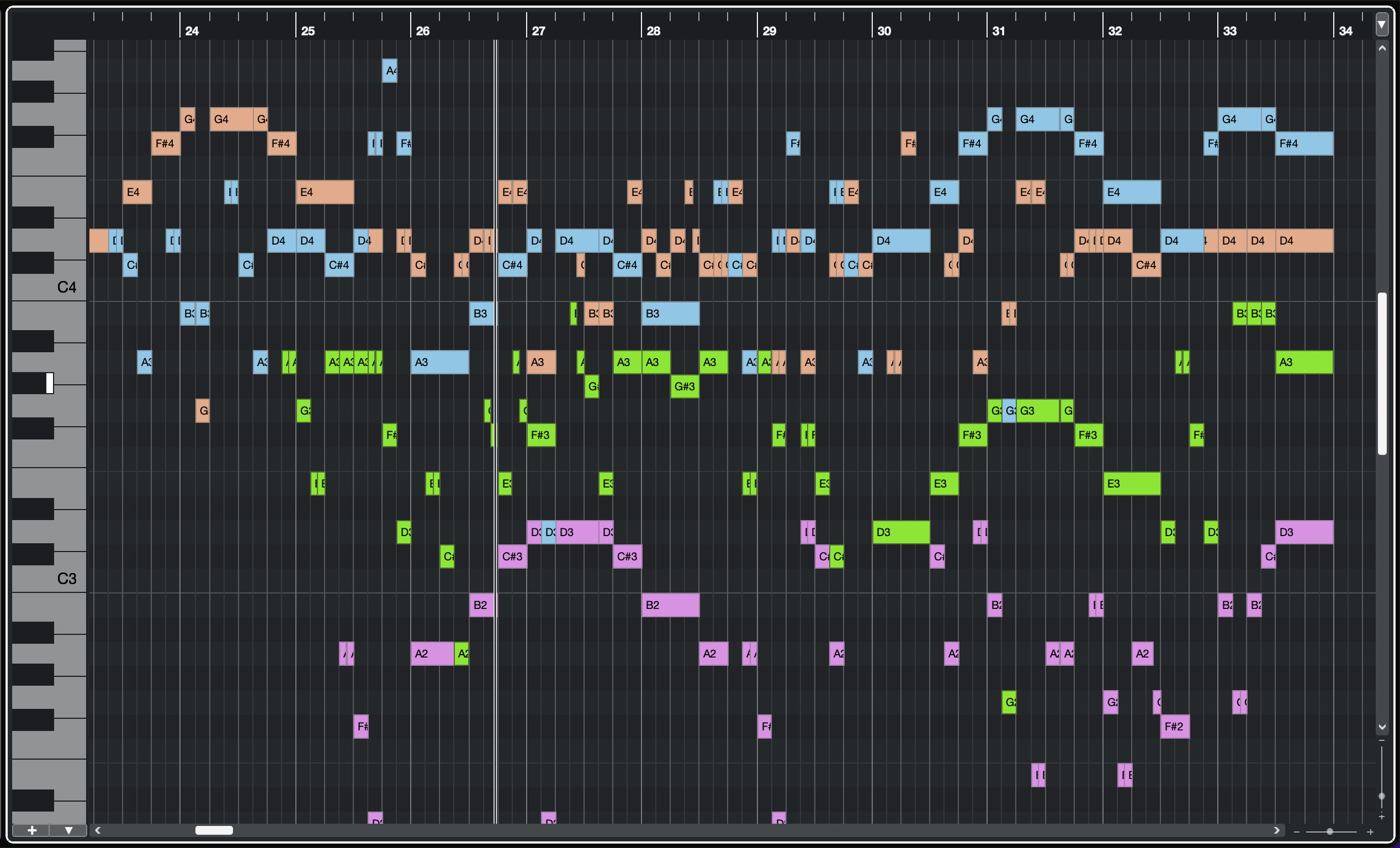Click bar 30 on the ruler
The height and width of the screenshot is (848, 1400).
point(884,31)
